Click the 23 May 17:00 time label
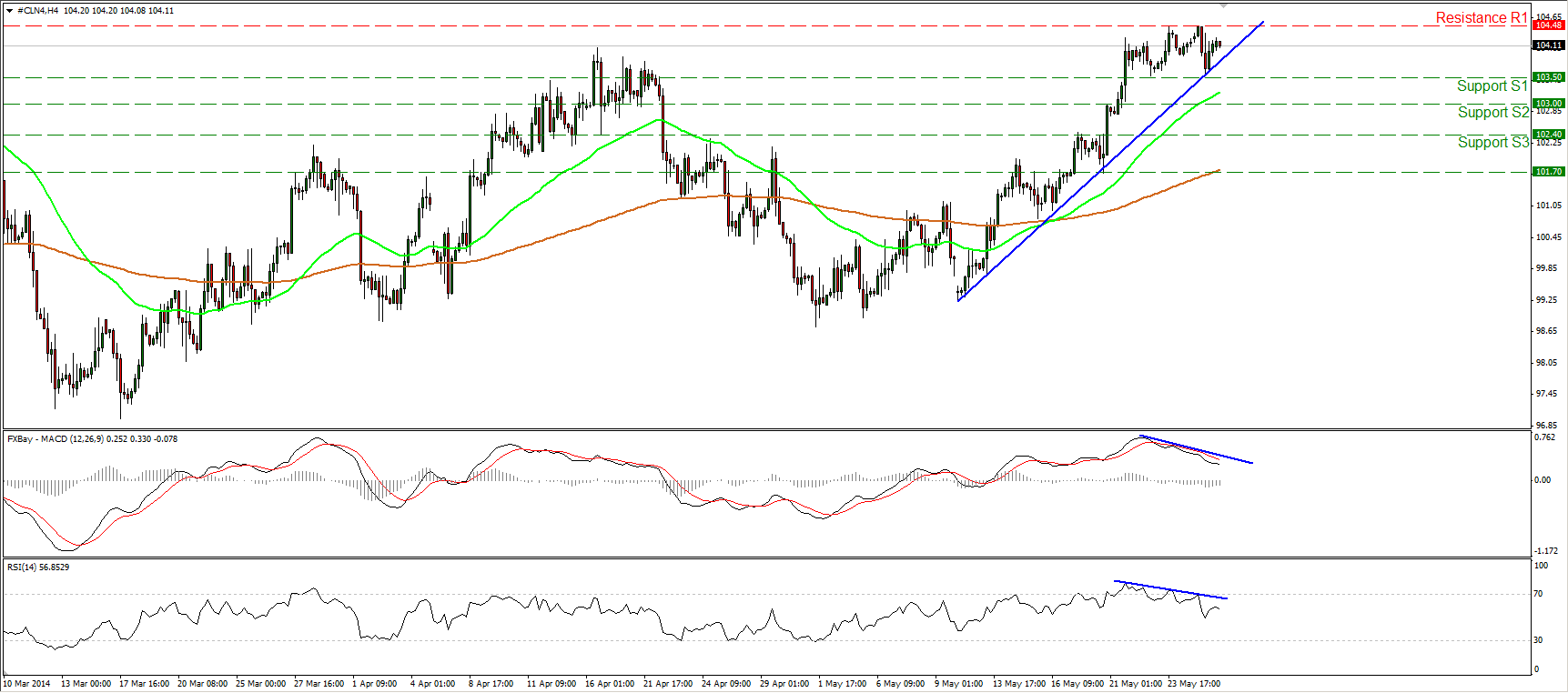The width and height of the screenshot is (1568, 693). tap(1194, 684)
